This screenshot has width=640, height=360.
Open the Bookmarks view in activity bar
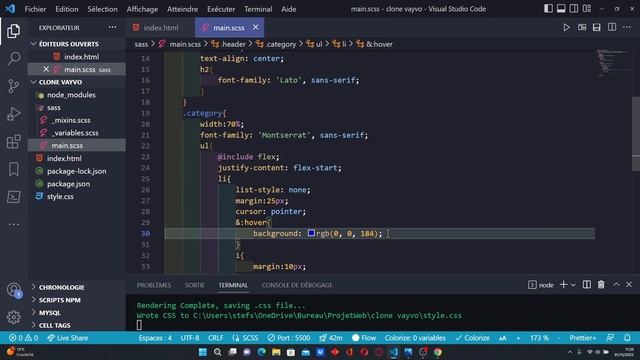pyautogui.click(x=13, y=169)
